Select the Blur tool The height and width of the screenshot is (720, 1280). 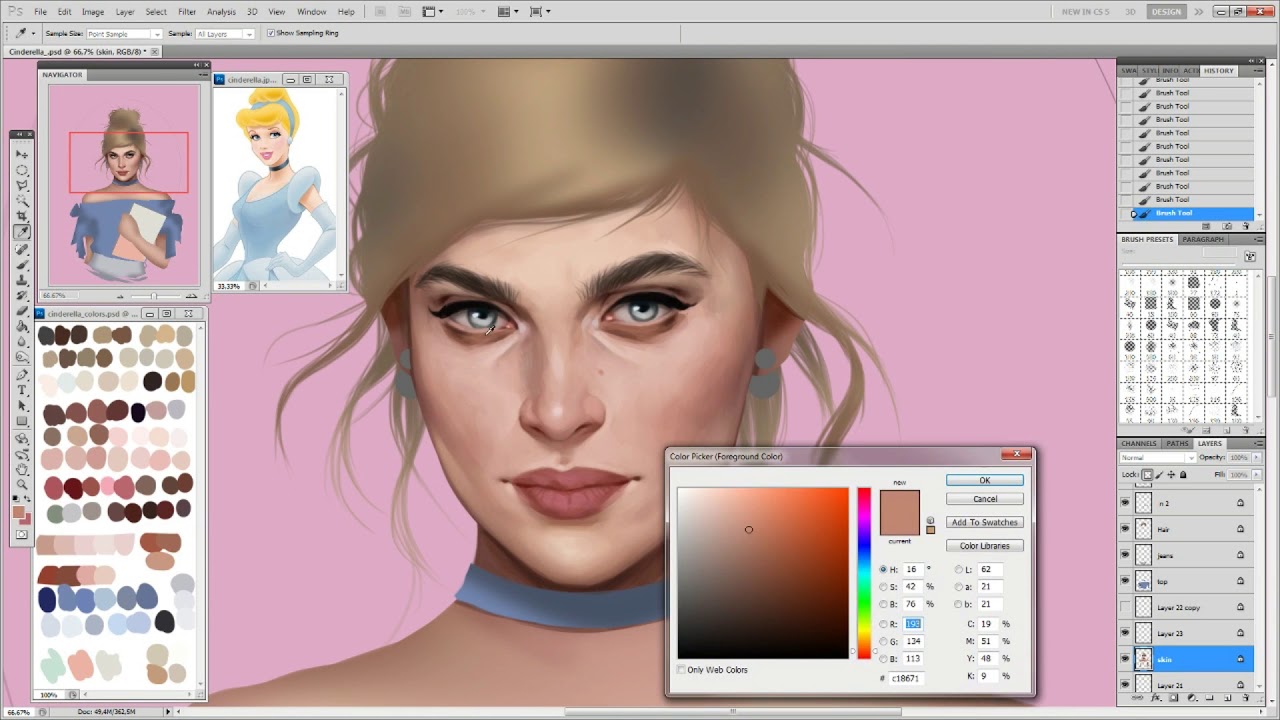pyautogui.click(x=21, y=342)
